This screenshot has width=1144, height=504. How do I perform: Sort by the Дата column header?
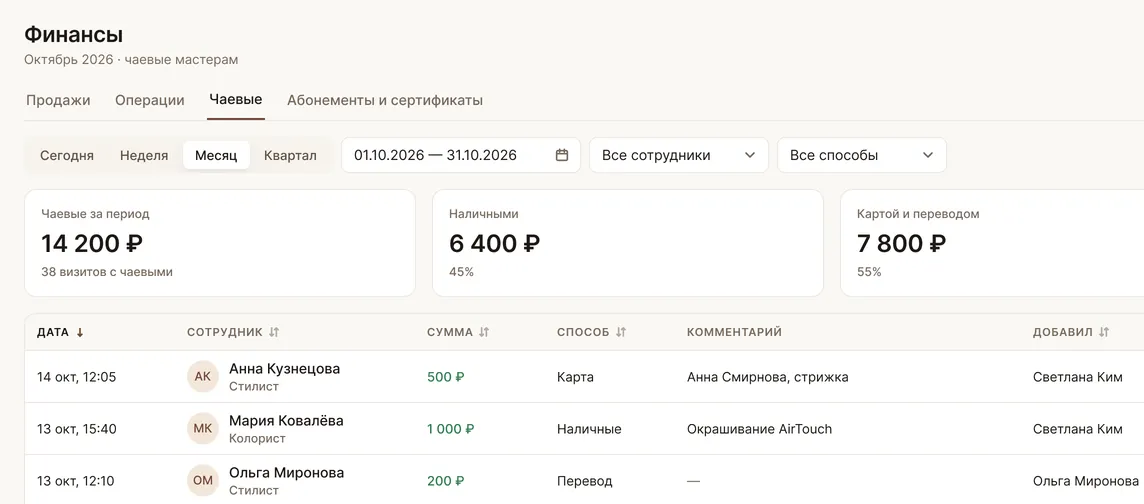(x=53, y=332)
